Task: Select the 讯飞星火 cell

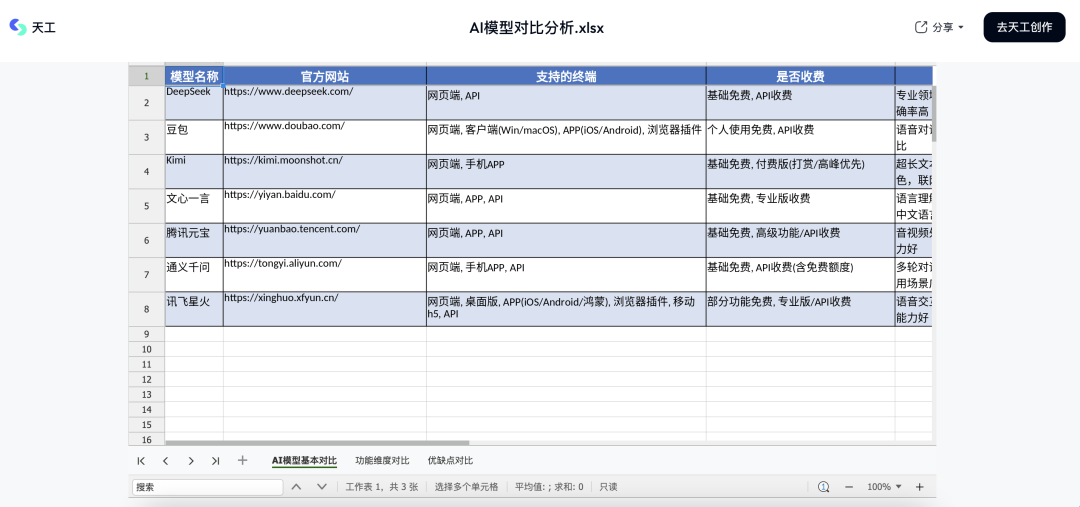Action: [194, 309]
